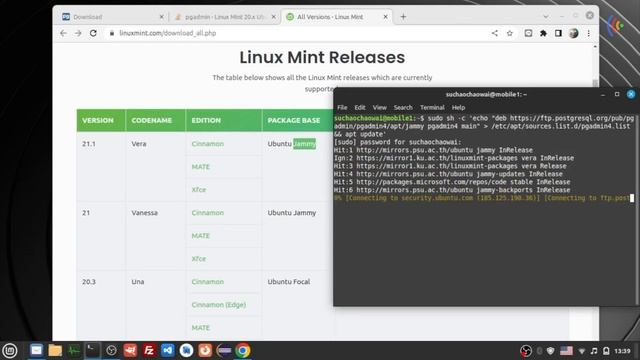Go back in Chrome browser
The width and height of the screenshot is (640, 360).
tap(63, 33)
